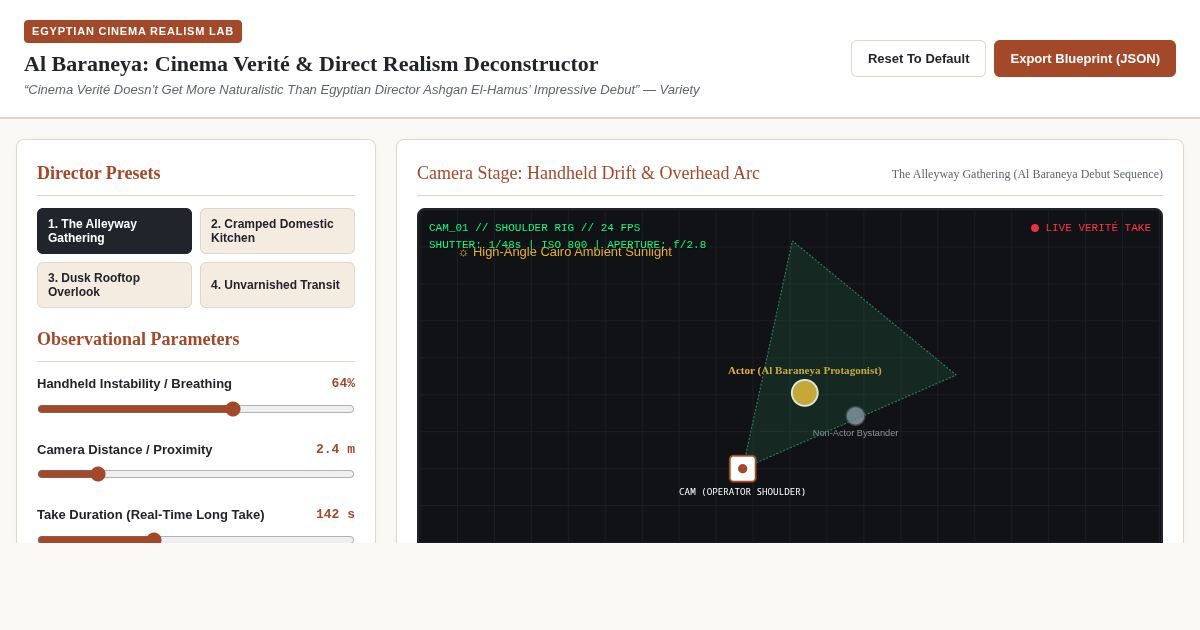This screenshot has width=1200, height=630.
Task: Select the yellow protagonist actor marker
Action: tap(805, 393)
